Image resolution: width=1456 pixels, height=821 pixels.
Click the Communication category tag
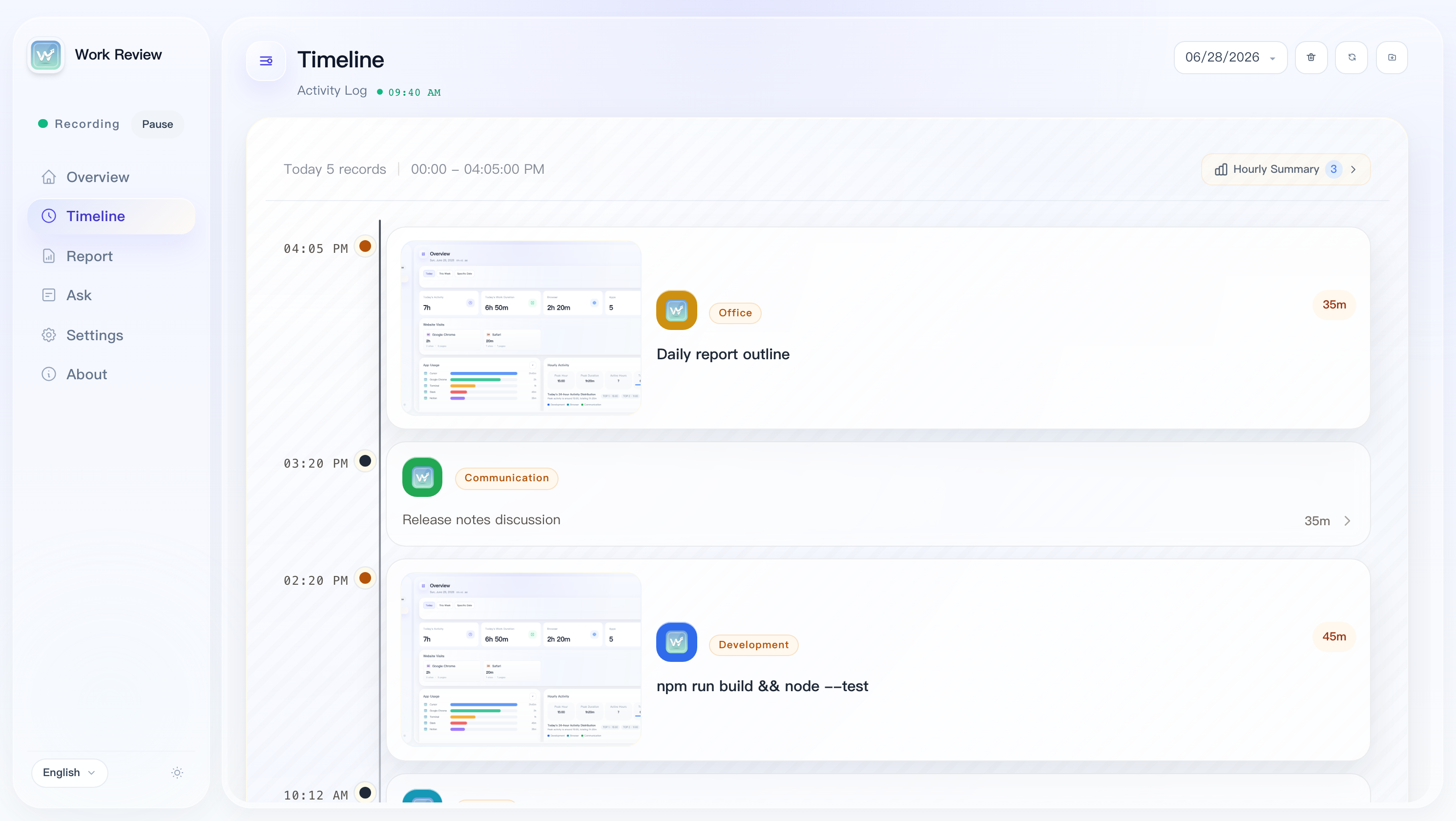[x=506, y=478]
